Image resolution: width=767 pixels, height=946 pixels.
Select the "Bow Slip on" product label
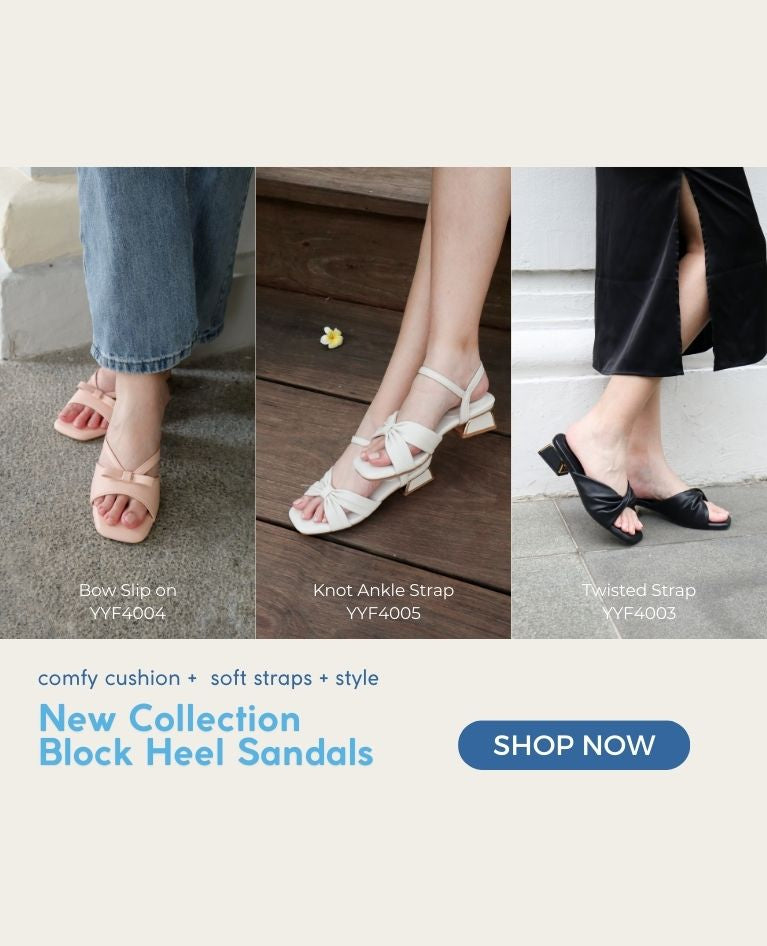pyautogui.click(x=127, y=590)
